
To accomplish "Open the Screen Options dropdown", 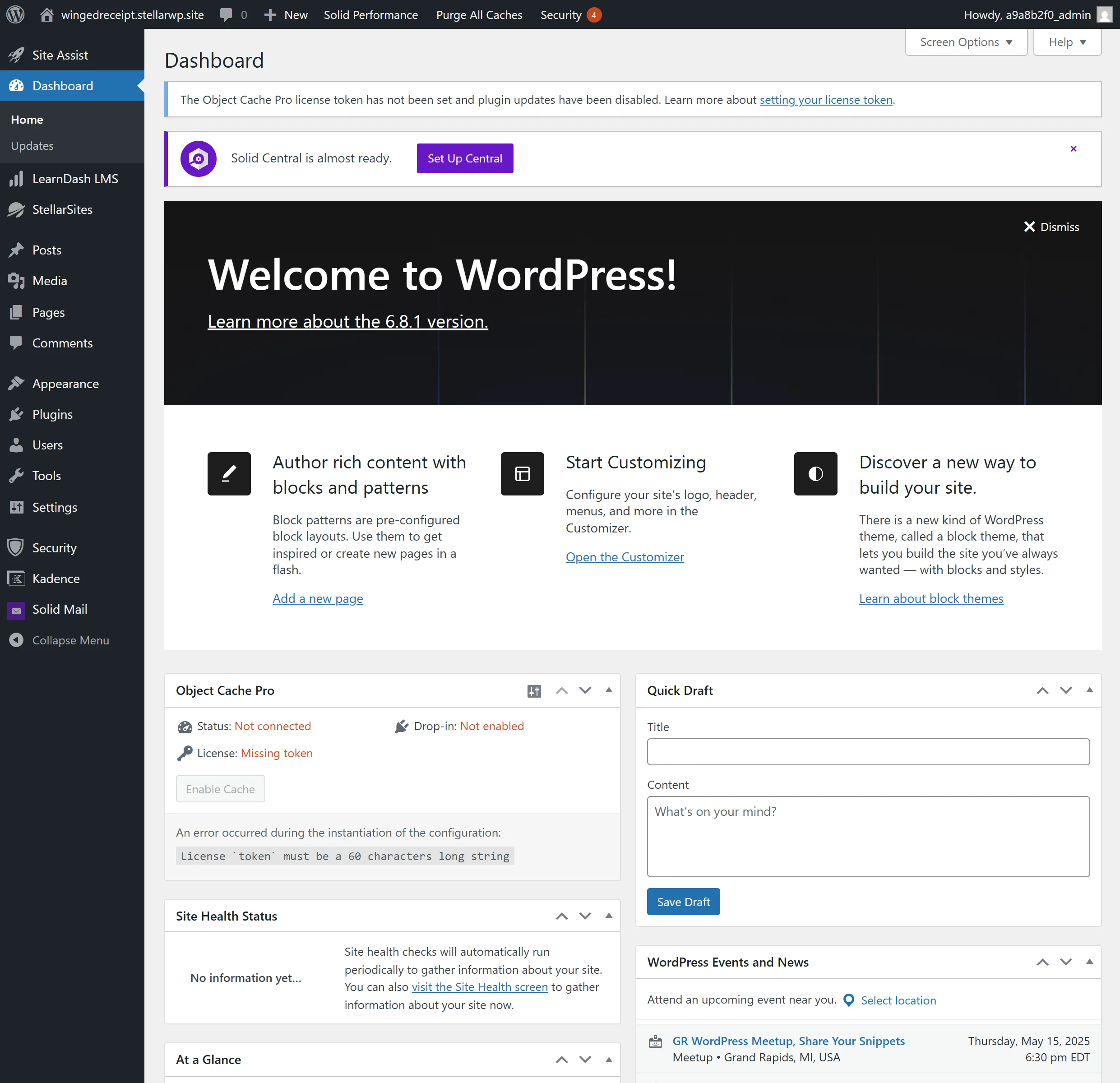I will coord(965,42).
